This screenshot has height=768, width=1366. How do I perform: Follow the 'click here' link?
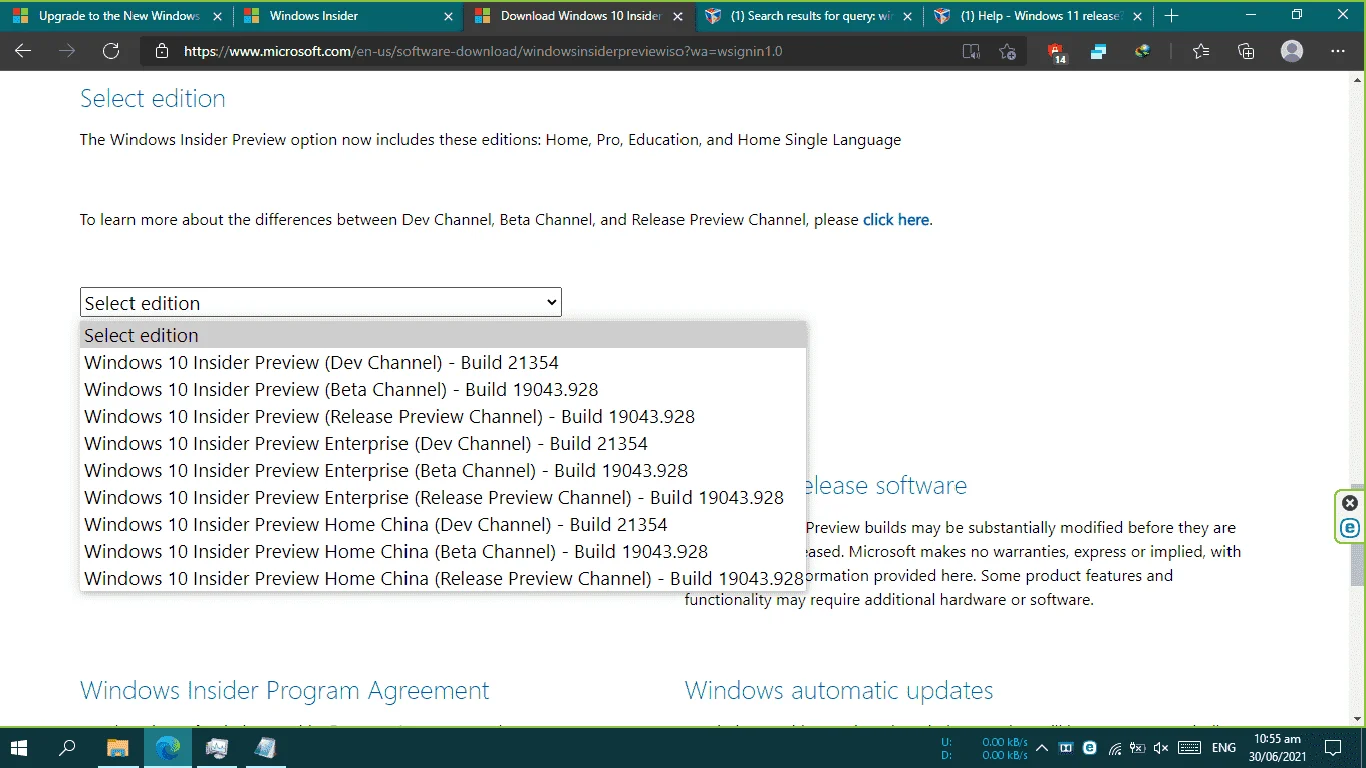pos(896,220)
